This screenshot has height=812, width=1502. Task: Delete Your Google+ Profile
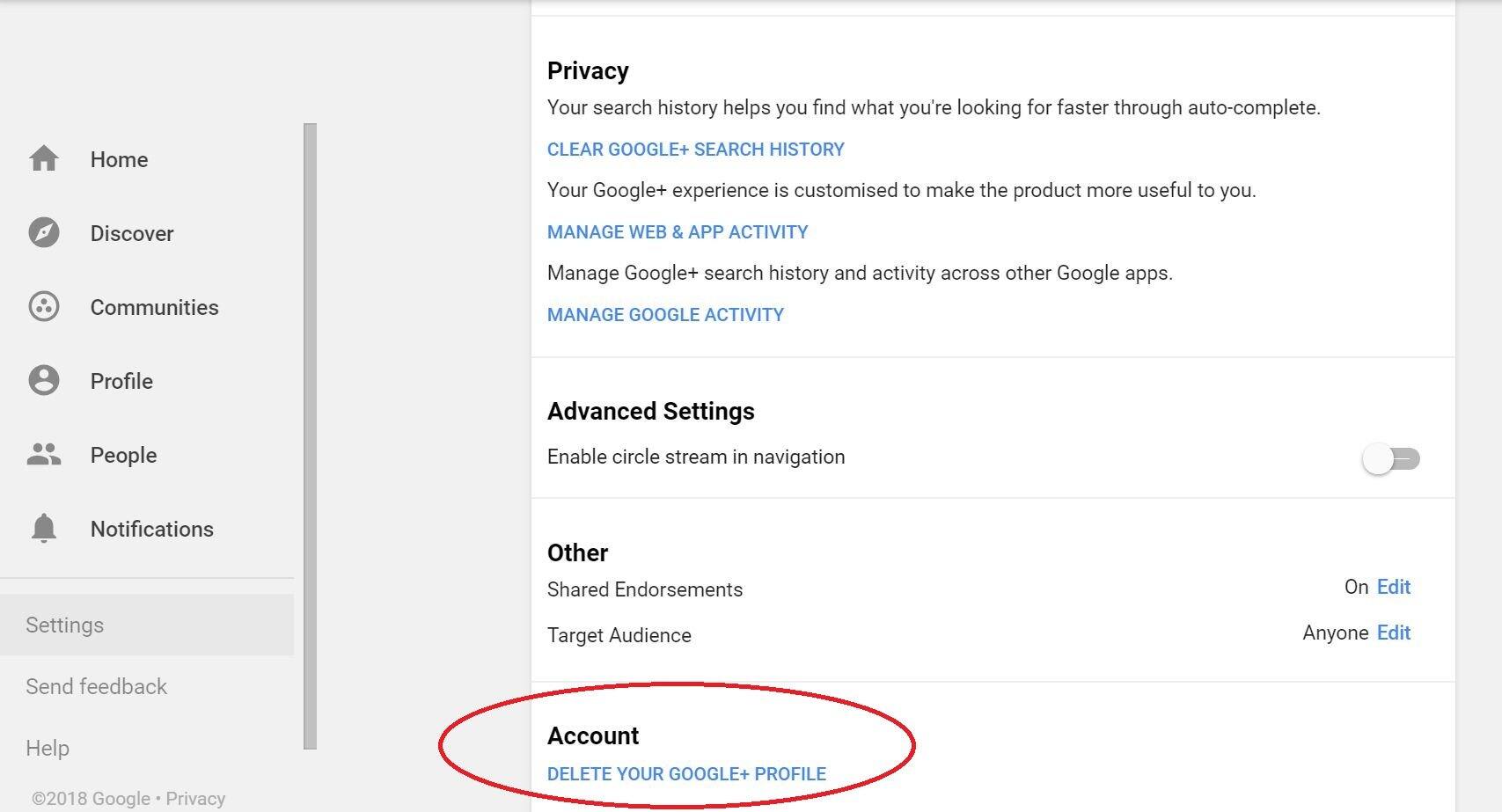click(686, 774)
